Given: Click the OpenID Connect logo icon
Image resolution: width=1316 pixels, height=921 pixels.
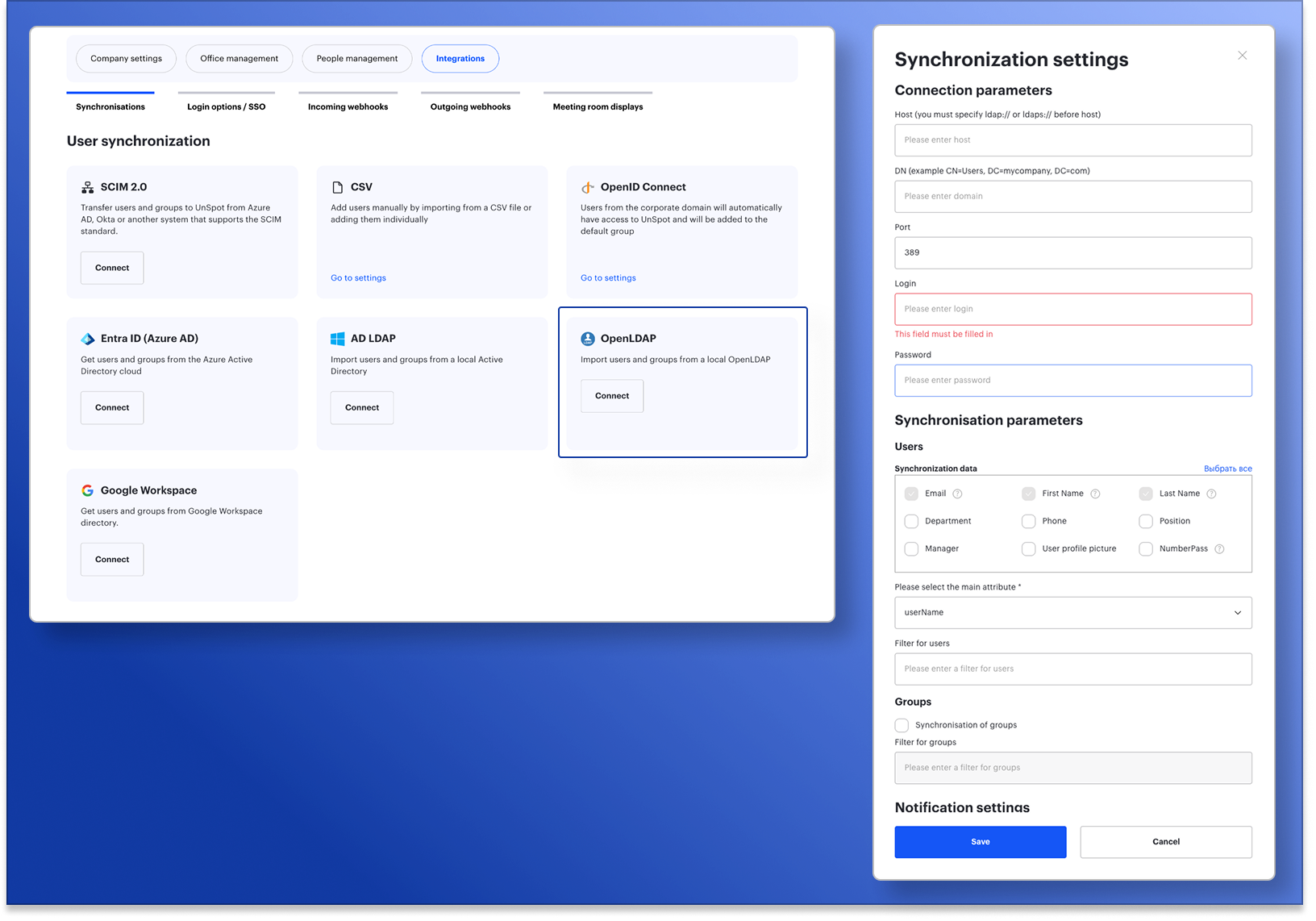Looking at the screenshot, I should 588,187.
